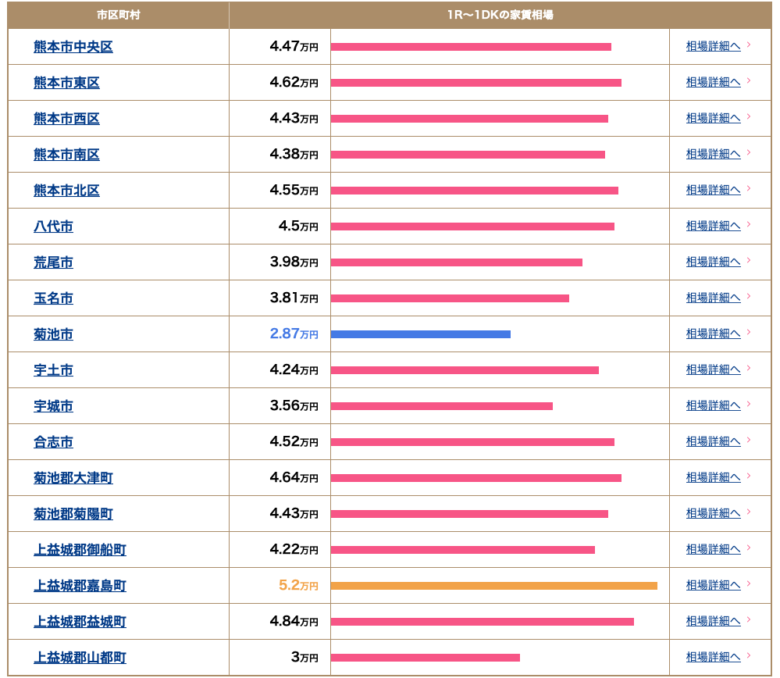
Task: Open 相場詳細へ for 熊本市南区
Action: (712, 154)
